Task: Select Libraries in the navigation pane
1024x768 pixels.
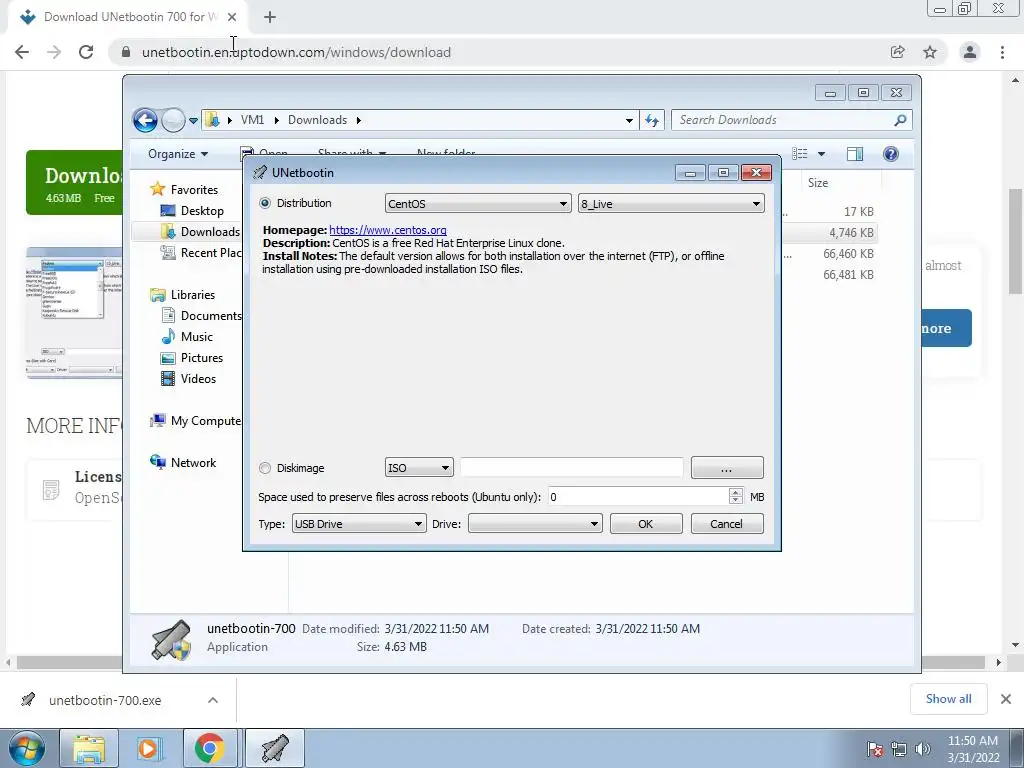Action: pyautogui.click(x=193, y=295)
